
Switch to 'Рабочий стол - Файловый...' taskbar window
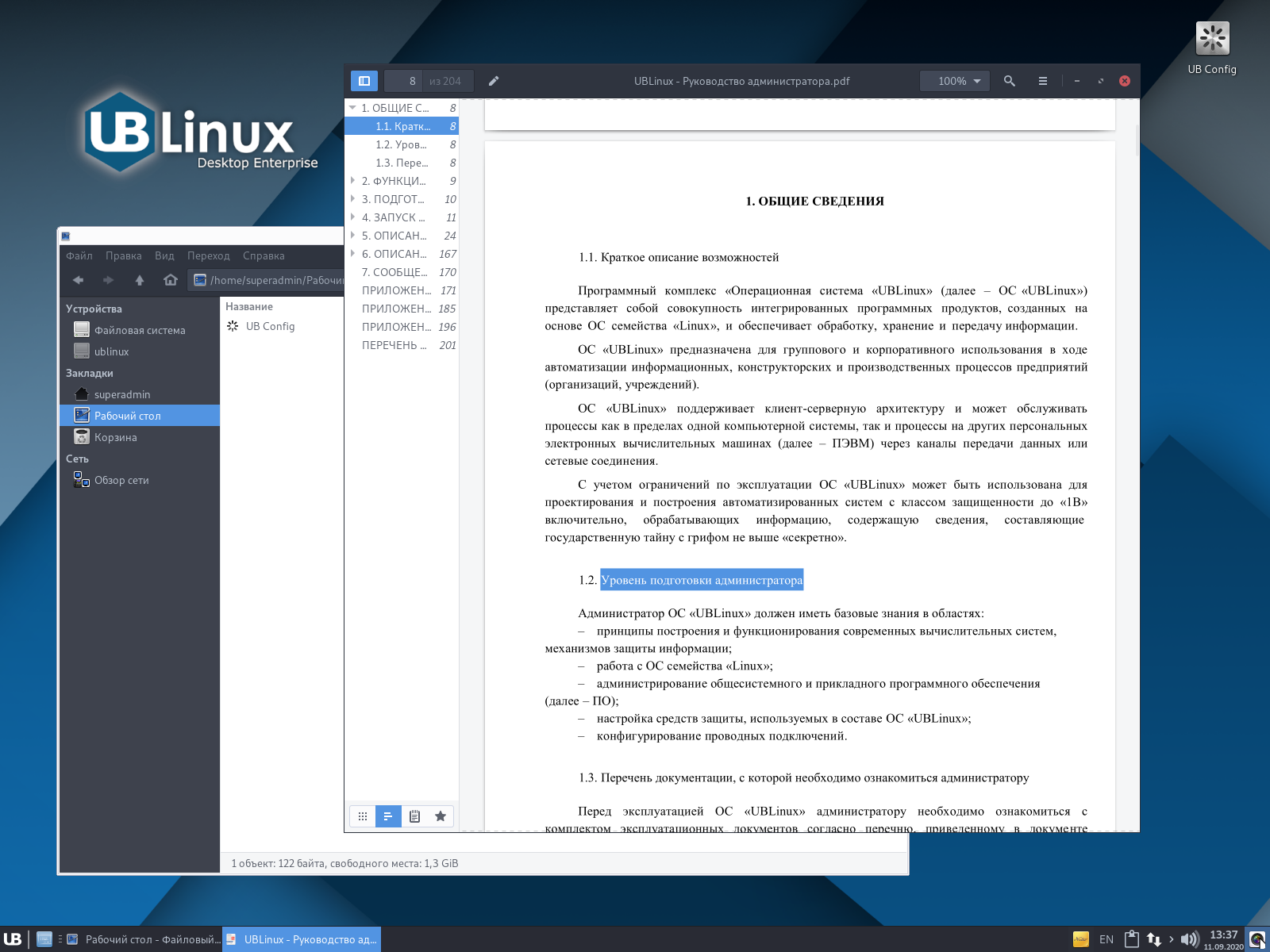(x=143, y=939)
